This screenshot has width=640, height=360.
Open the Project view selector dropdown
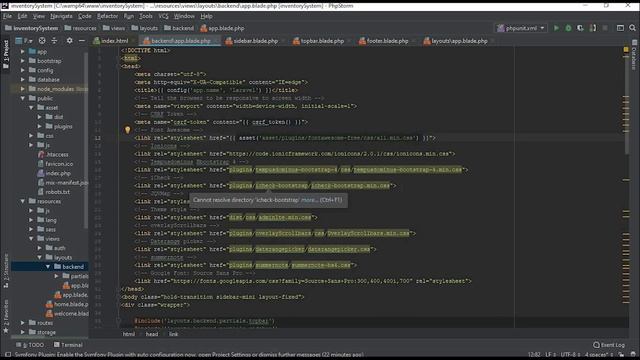(x=24, y=41)
